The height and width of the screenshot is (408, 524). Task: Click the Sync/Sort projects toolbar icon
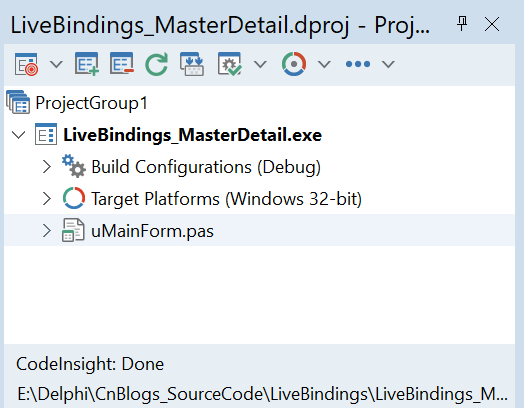192,64
